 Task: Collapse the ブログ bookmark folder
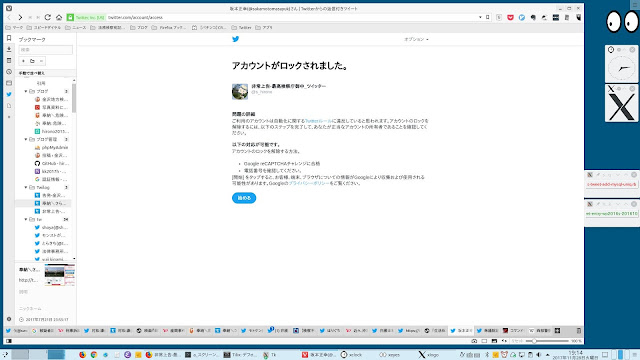click(26, 91)
